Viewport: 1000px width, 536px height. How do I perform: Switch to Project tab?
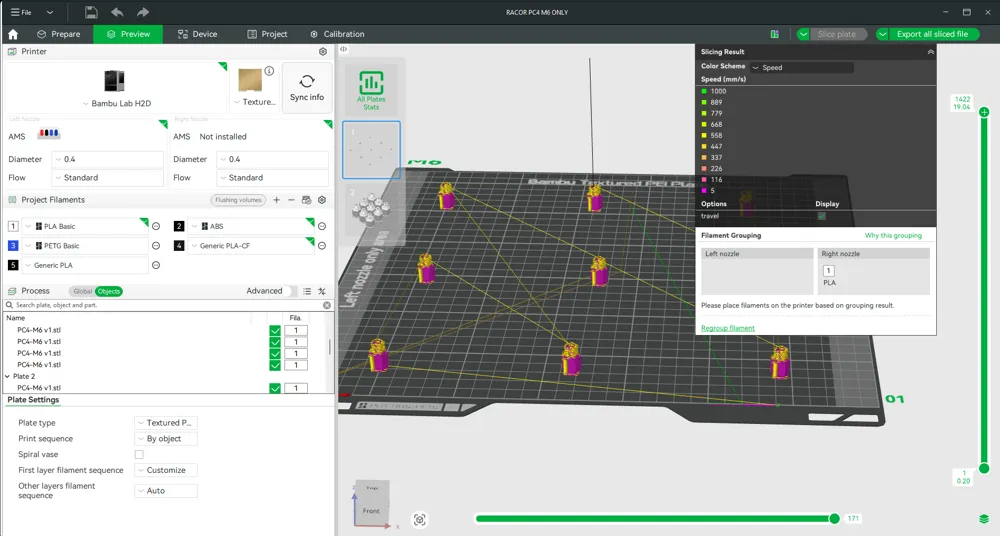point(267,34)
